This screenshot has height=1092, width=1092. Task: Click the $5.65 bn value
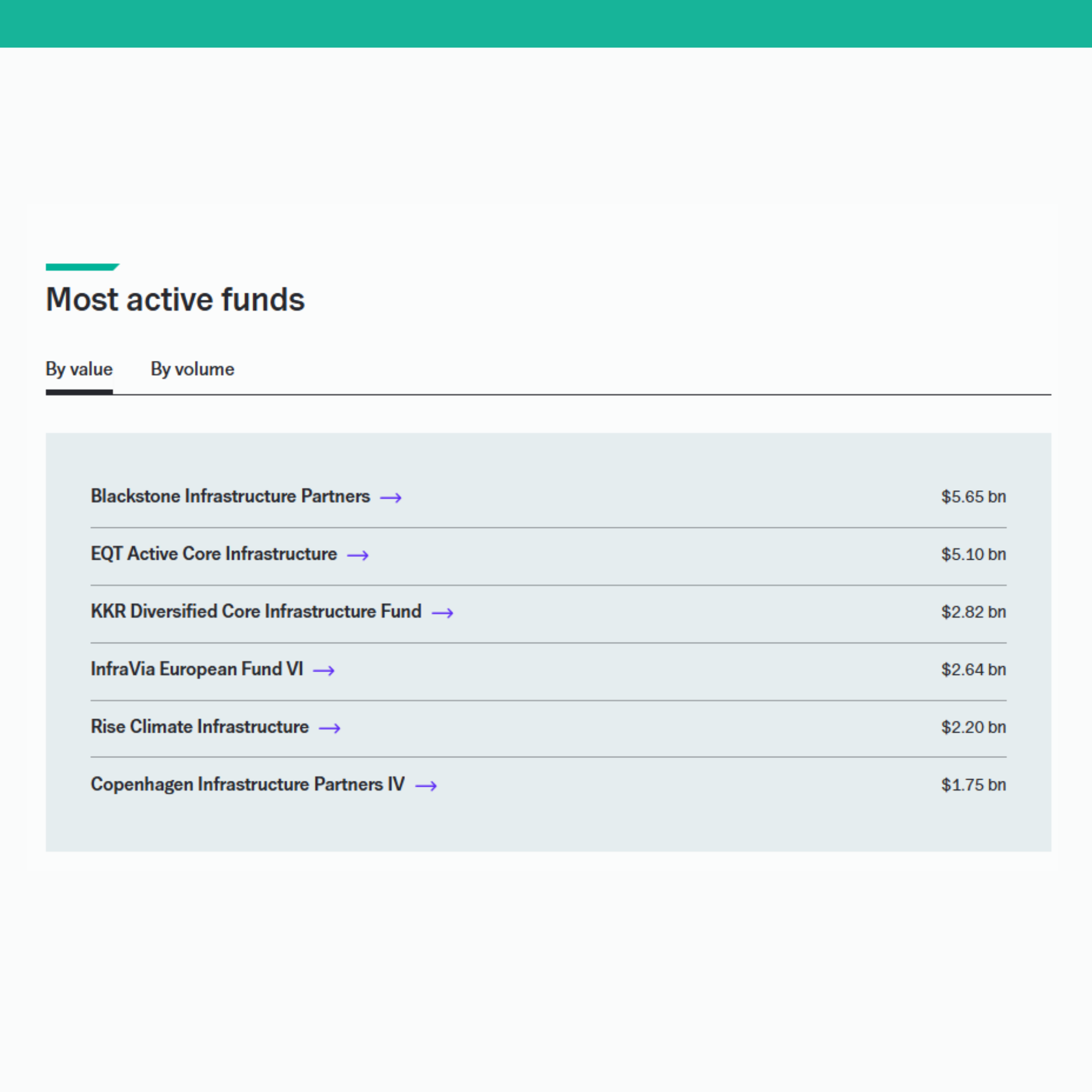(974, 497)
